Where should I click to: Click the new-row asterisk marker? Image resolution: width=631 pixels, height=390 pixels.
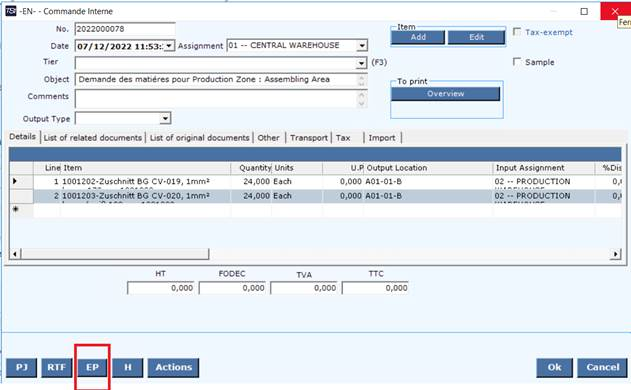coord(15,209)
